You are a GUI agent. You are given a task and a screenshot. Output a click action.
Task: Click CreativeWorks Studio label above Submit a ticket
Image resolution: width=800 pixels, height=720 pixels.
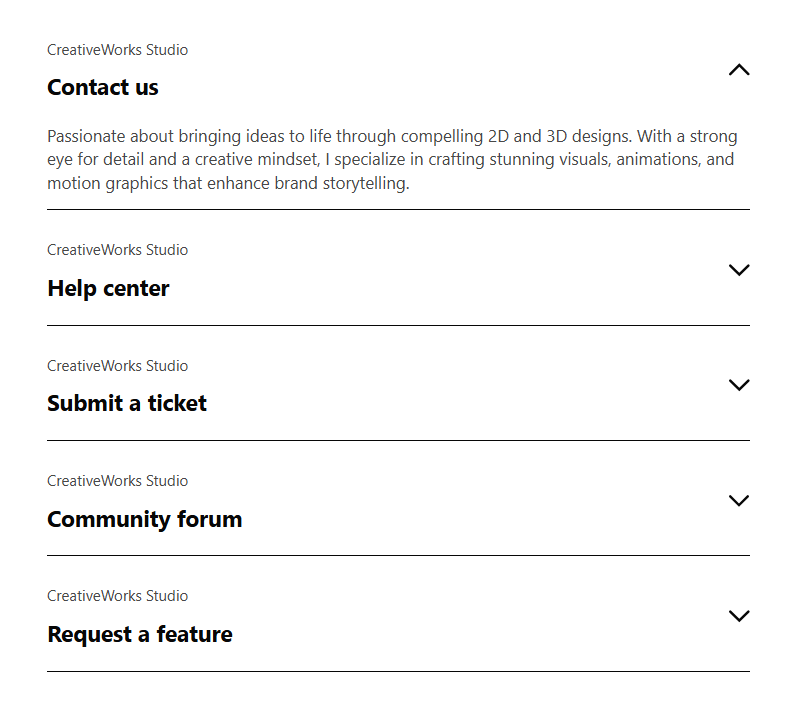tap(117, 366)
